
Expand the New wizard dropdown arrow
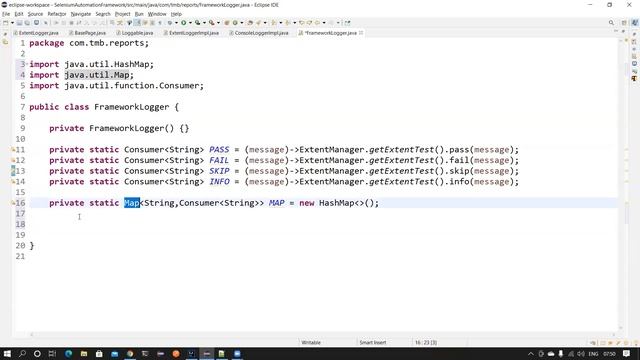[12, 23]
